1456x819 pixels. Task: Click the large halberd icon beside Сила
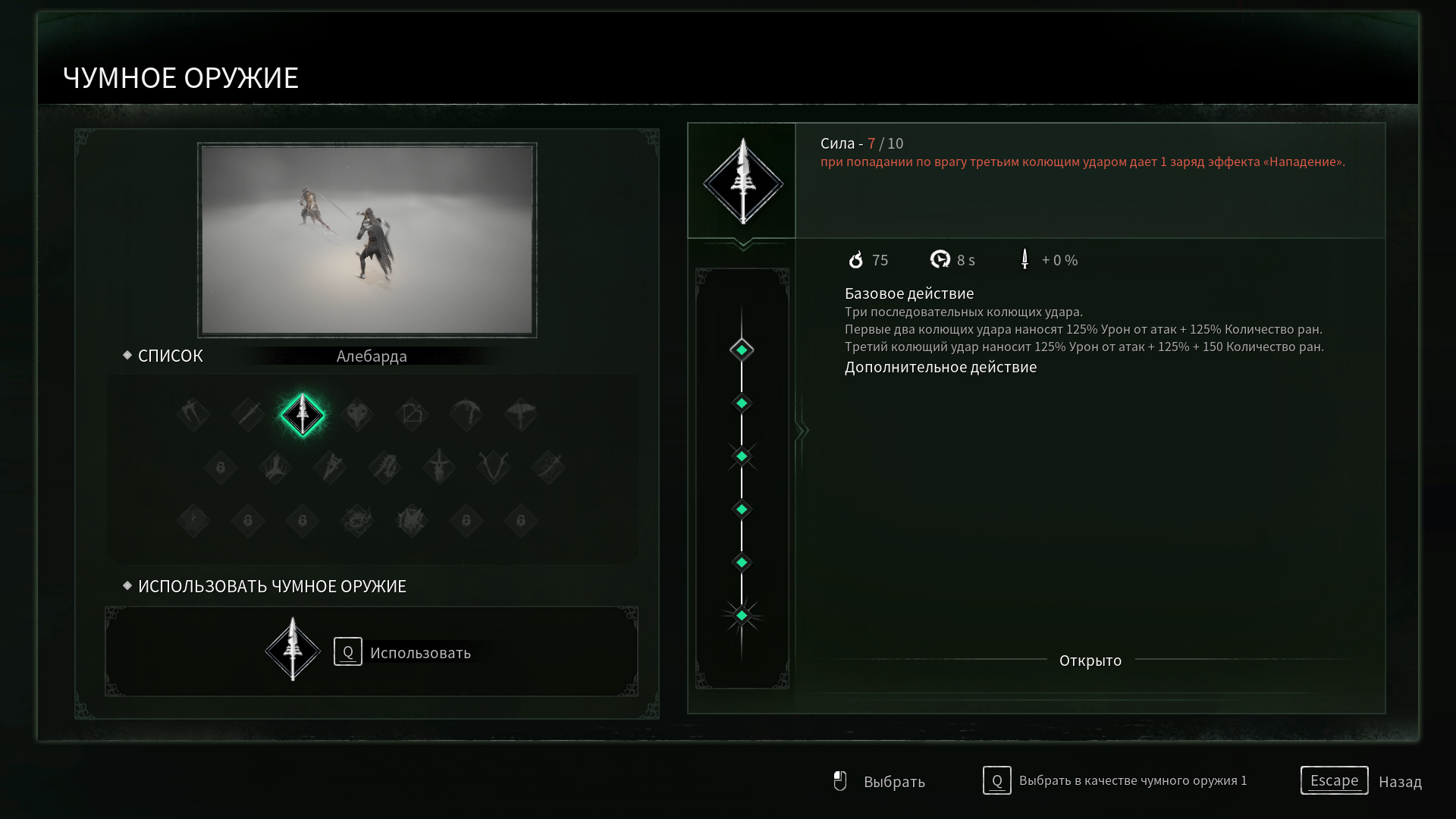click(742, 181)
